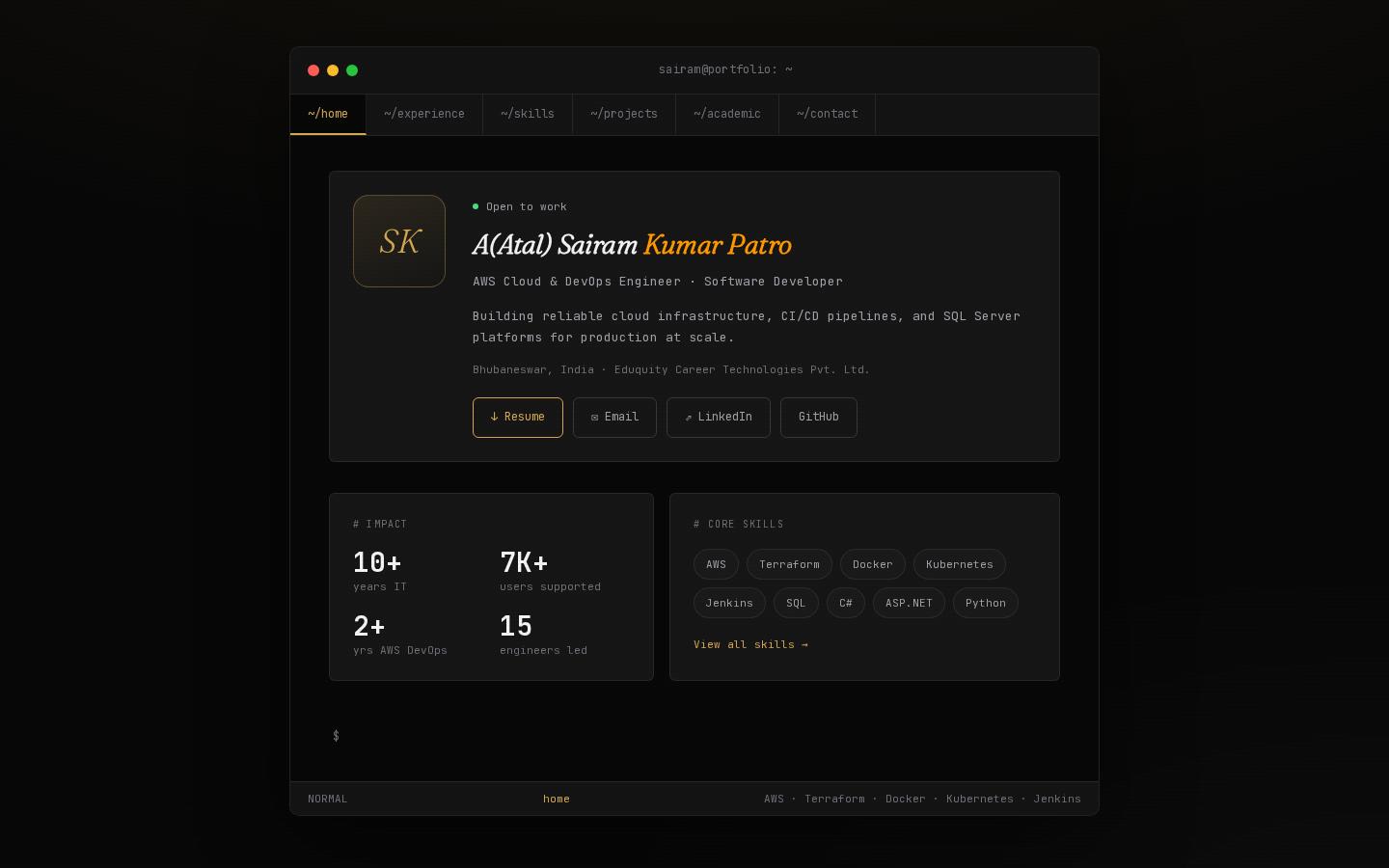This screenshot has width=1389, height=868.
Task: Open the ~/contact tab
Action: click(828, 115)
